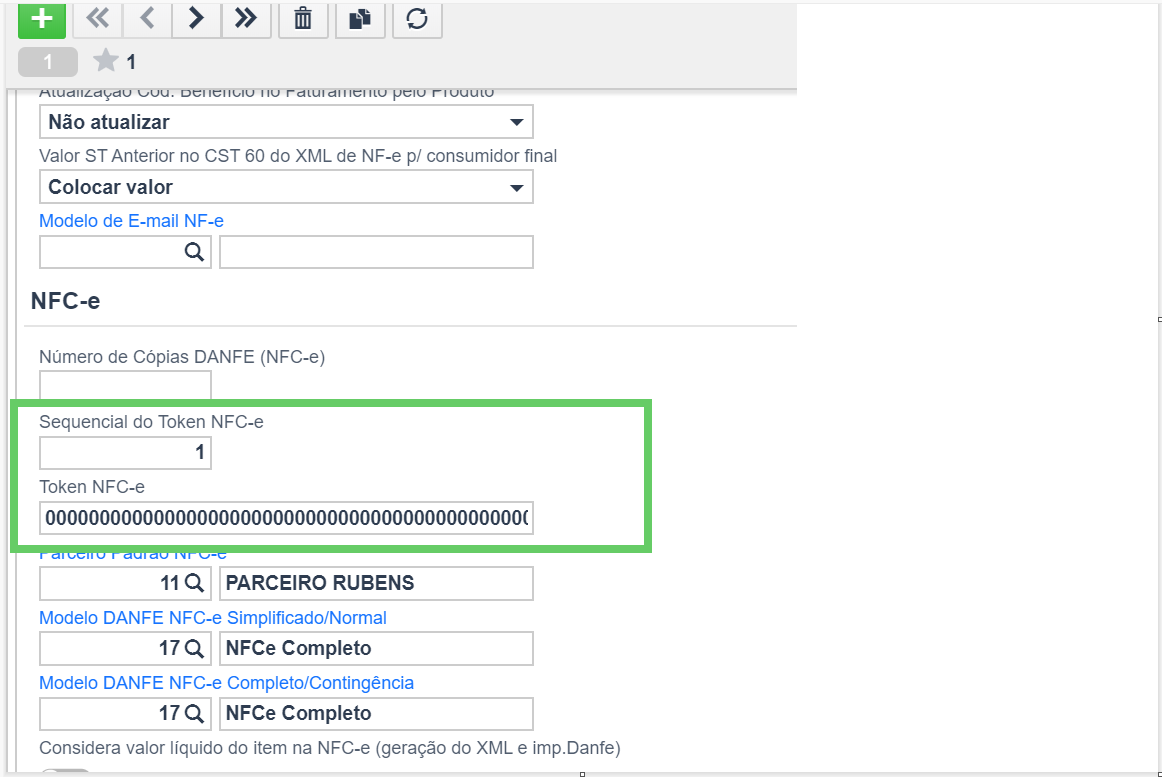This screenshot has height=777, width=1162.
Task: Click the green add new record button
Action: (42, 19)
